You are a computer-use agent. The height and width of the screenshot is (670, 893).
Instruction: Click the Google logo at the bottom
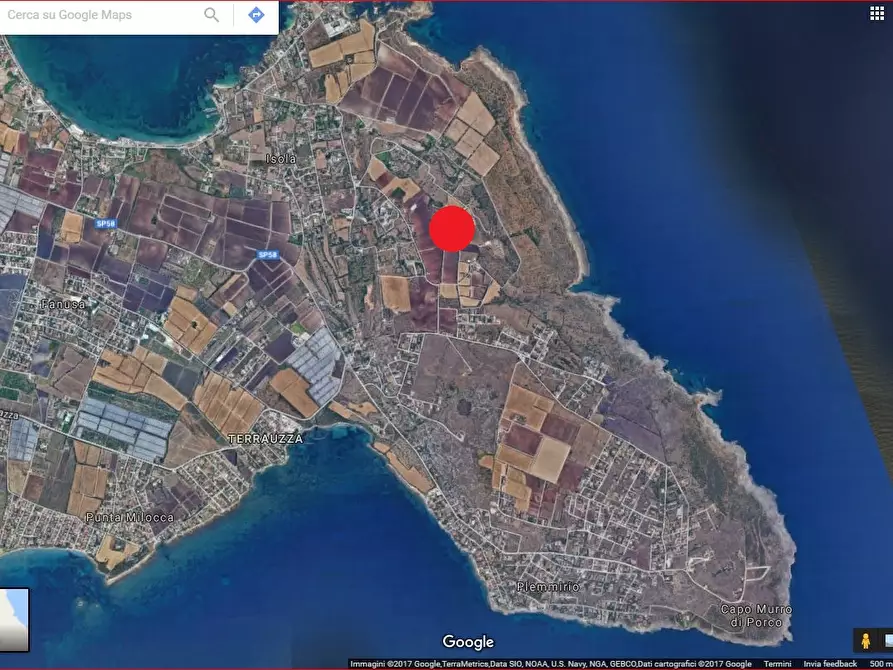click(467, 642)
